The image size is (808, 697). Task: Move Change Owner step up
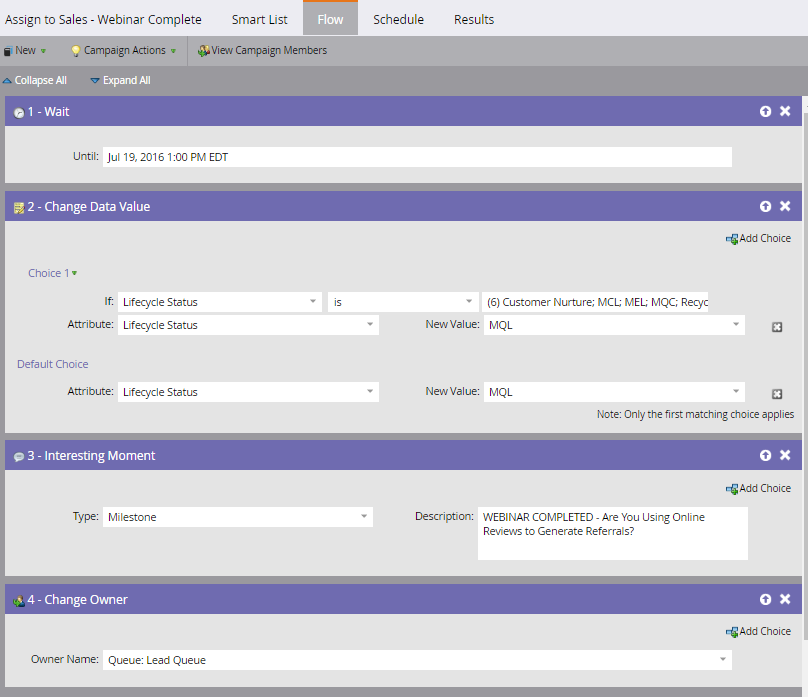[x=765, y=599]
